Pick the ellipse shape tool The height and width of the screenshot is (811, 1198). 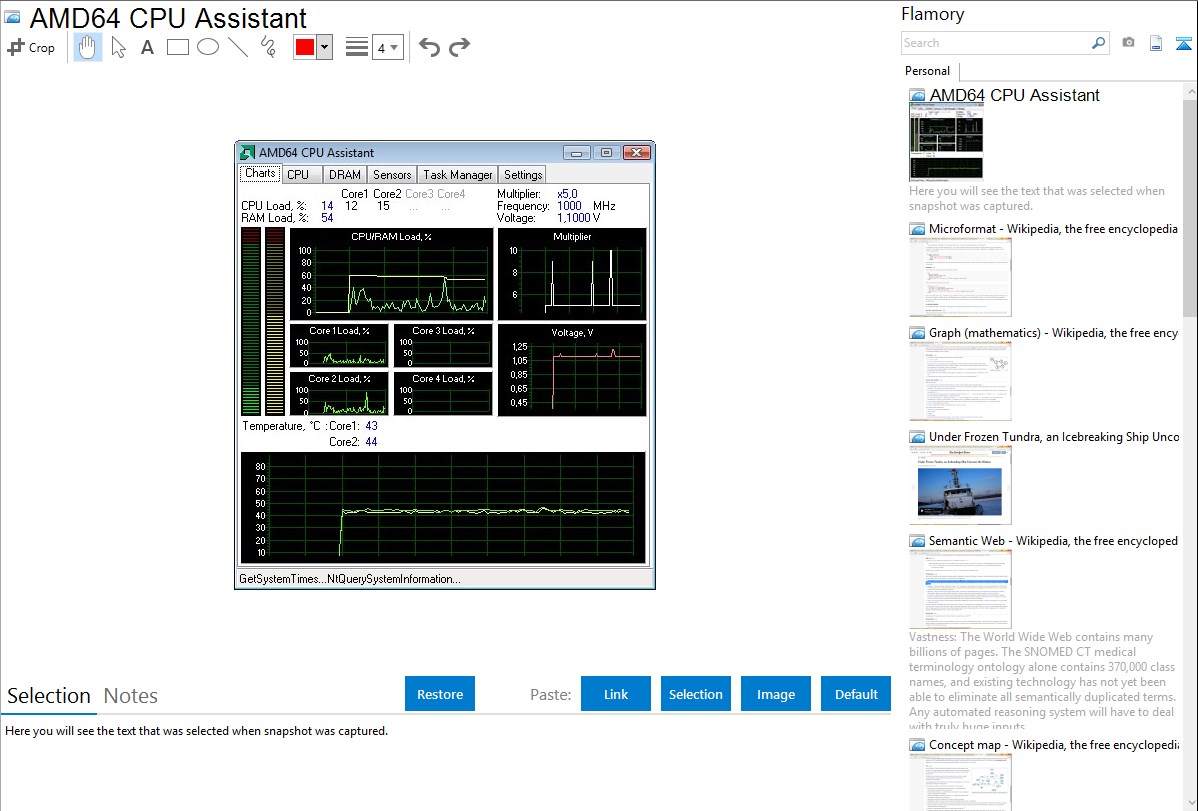point(207,47)
